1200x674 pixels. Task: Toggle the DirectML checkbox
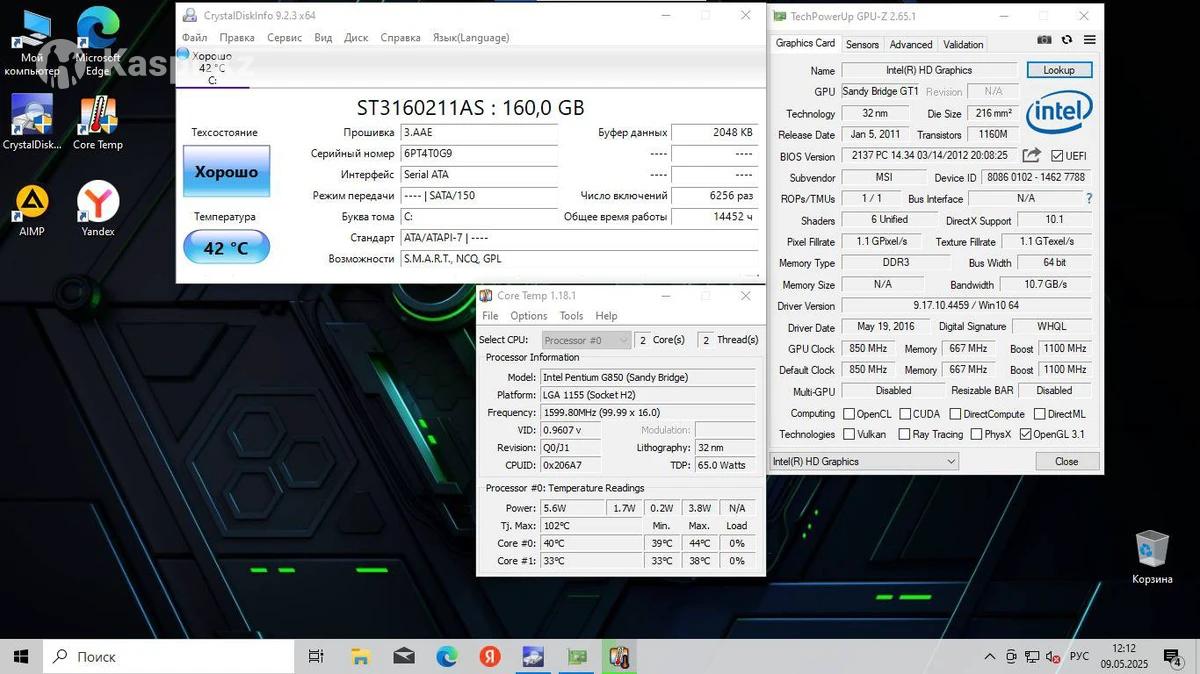point(1040,414)
